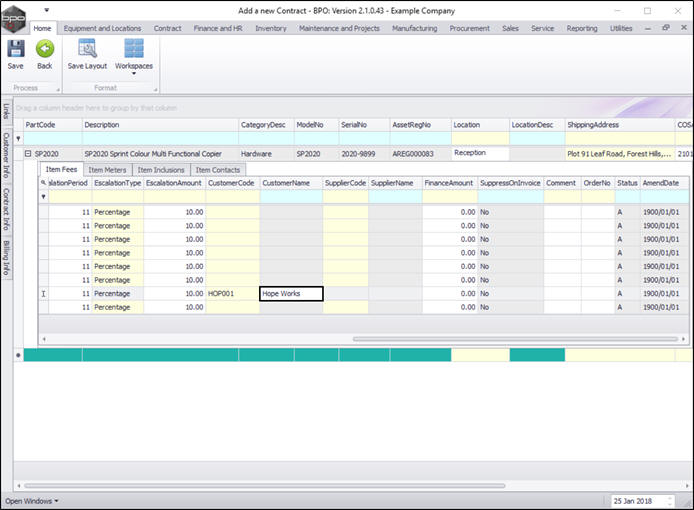The image size is (694, 510).
Task: Click the EscalationType column header
Action: [x=117, y=183]
